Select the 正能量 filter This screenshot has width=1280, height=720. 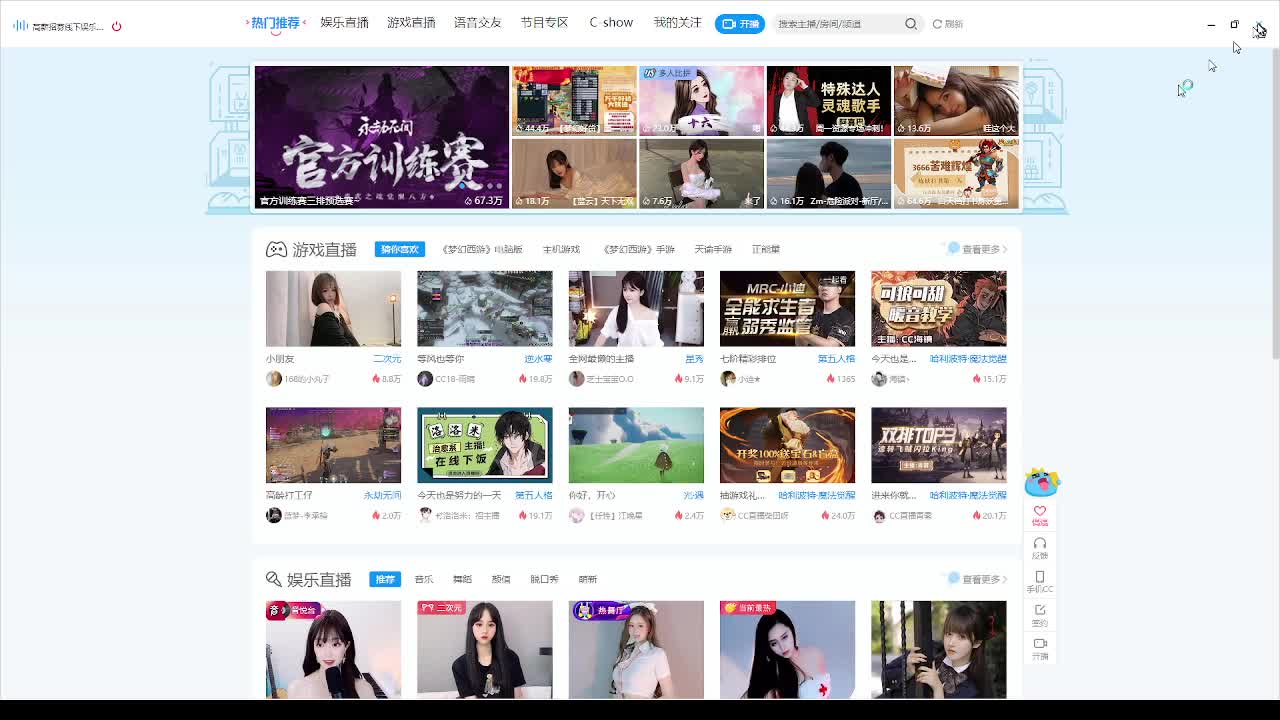(x=766, y=249)
